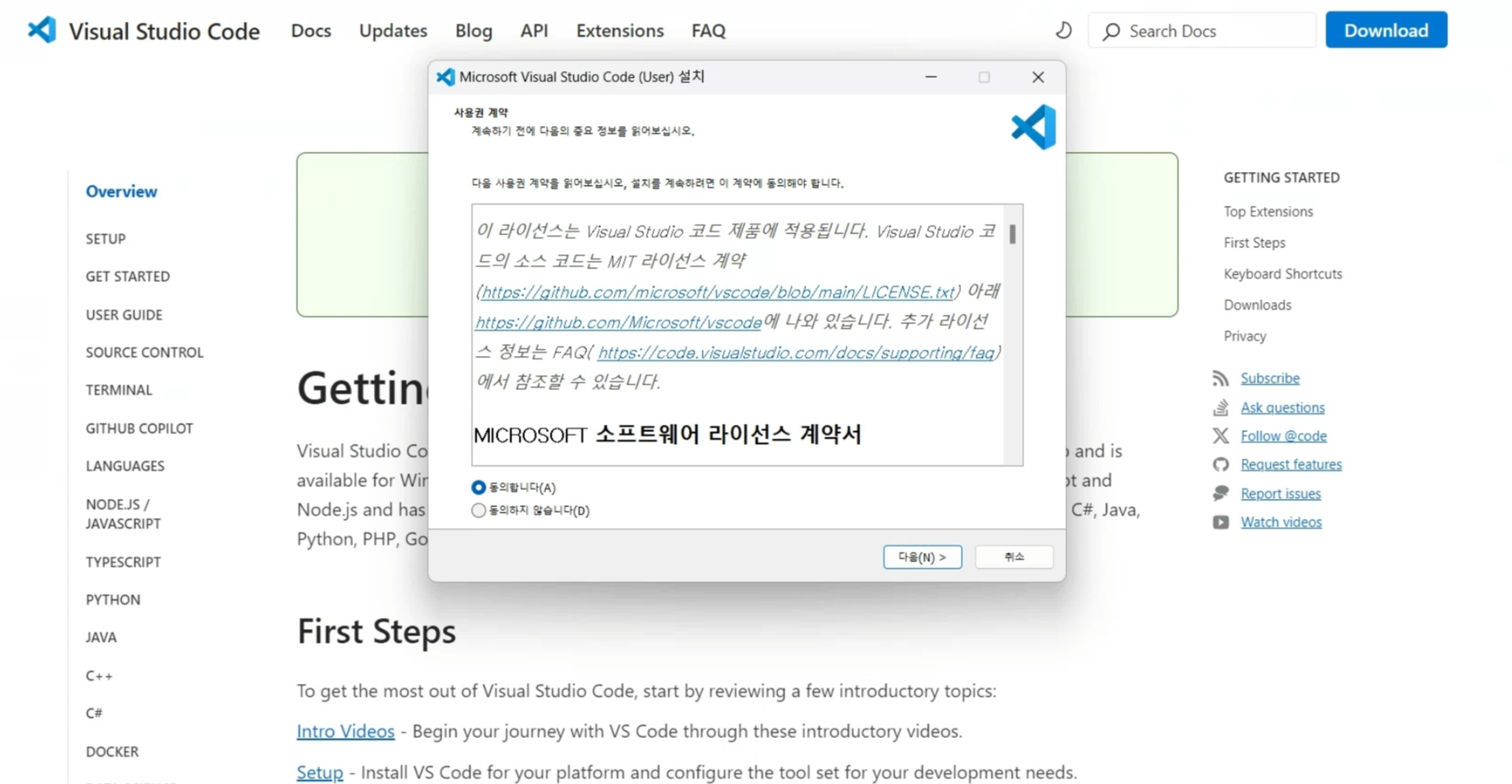This screenshot has width=1512, height=784.
Task: Expand the SETUP section in sidebar
Action: [x=106, y=239]
